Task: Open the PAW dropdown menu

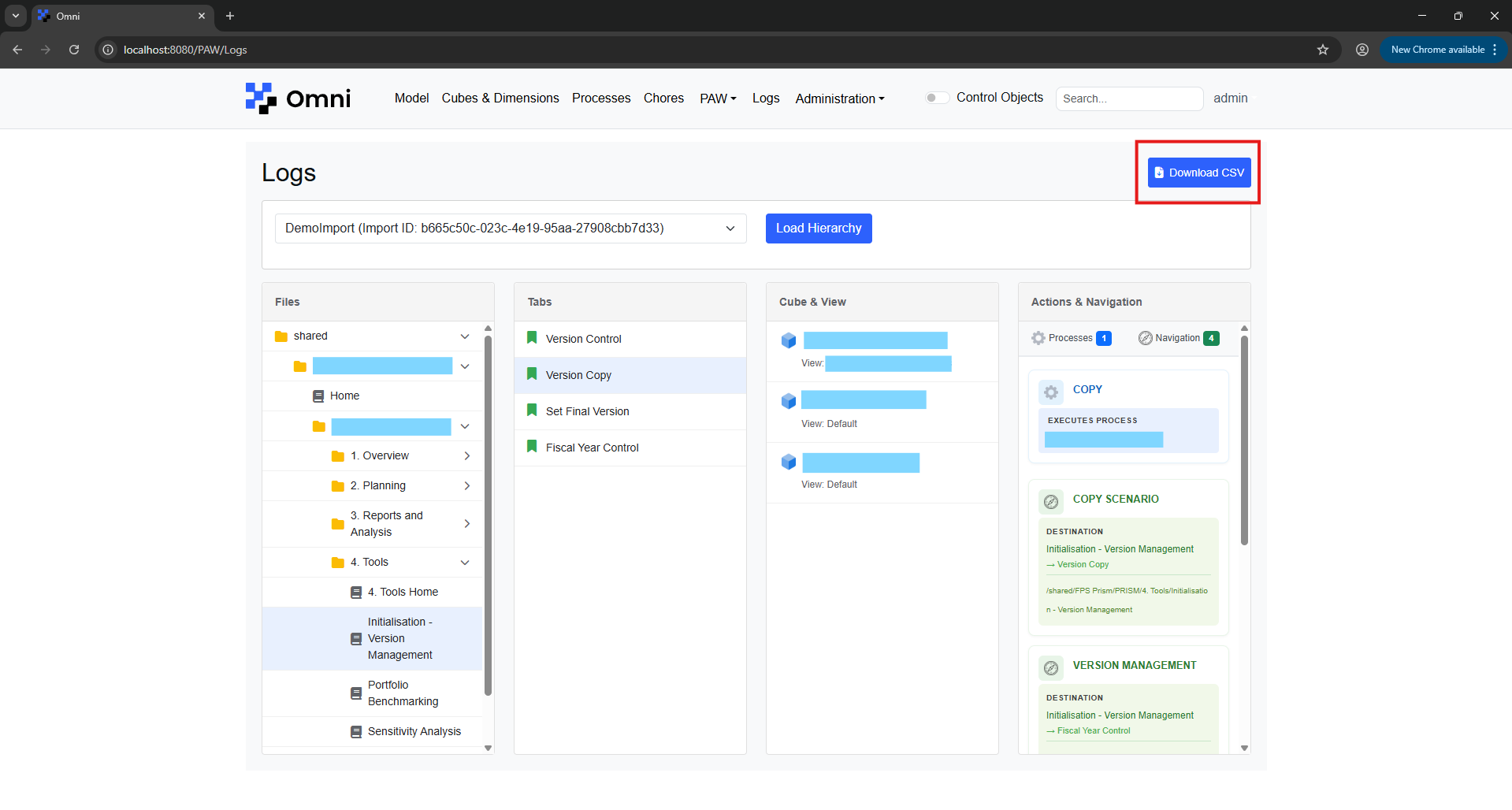Action: point(718,98)
